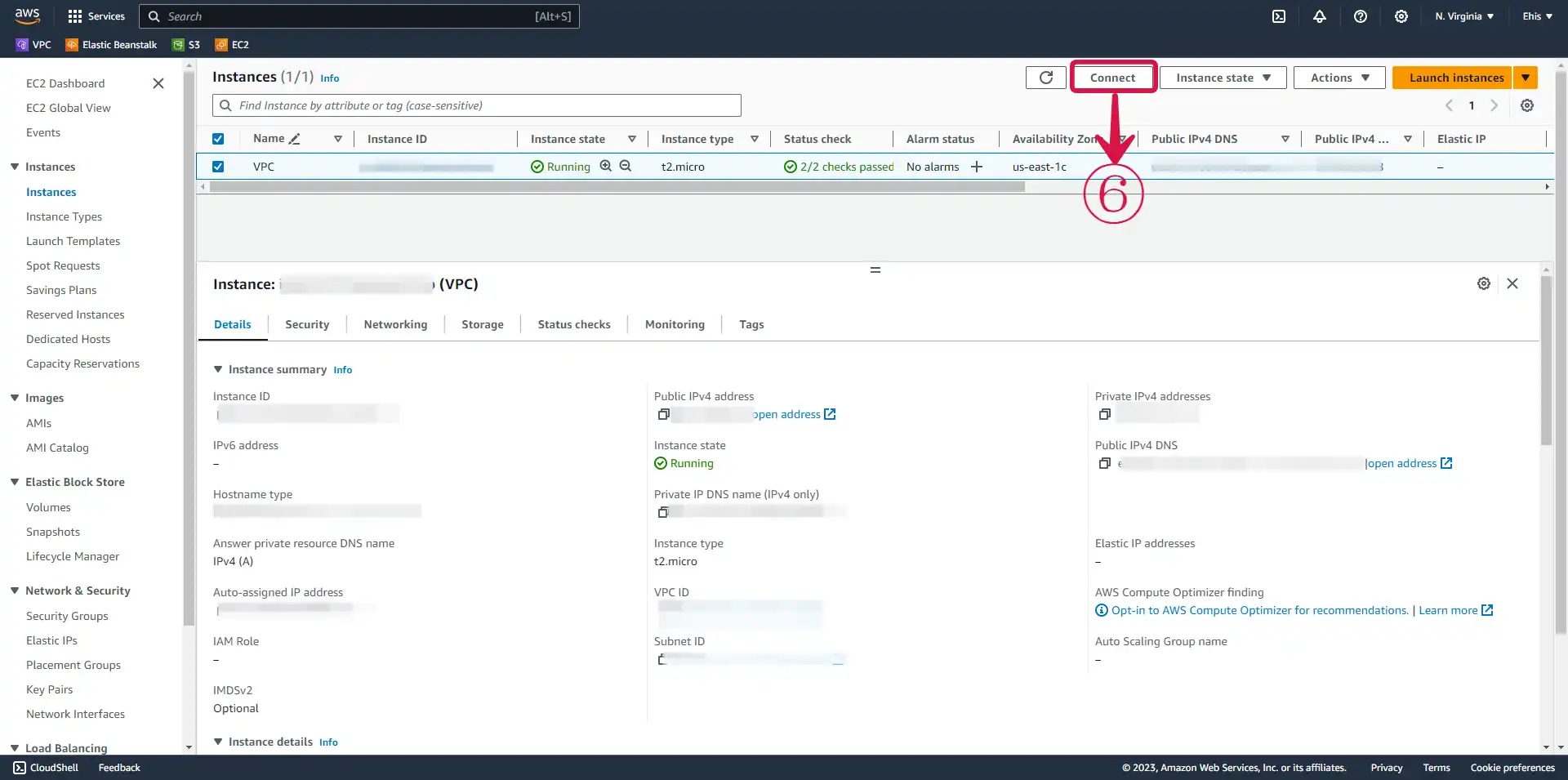1568x780 pixels.
Task: Open the Actions dropdown
Action: (x=1340, y=78)
